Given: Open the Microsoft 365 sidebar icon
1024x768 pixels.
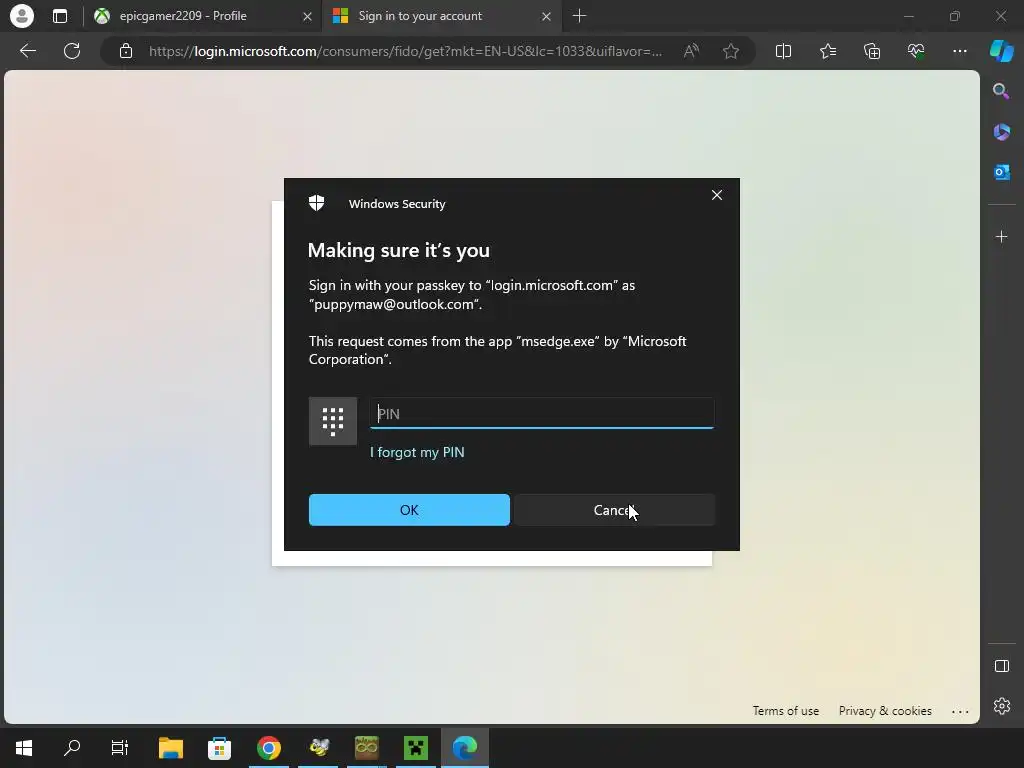Looking at the screenshot, I should coord(1001,132).
